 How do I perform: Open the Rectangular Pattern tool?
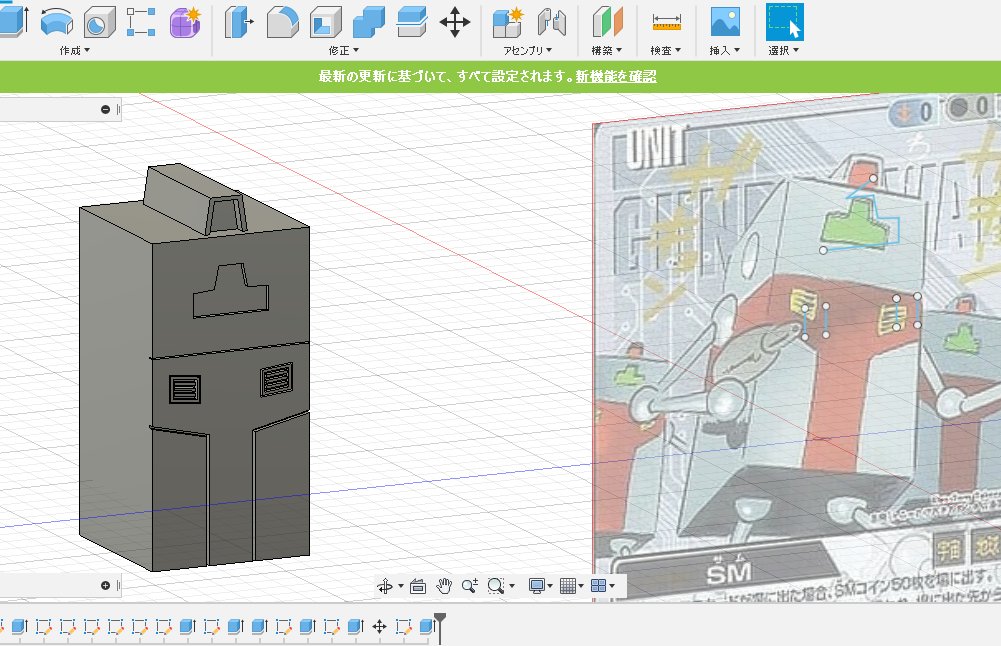pyautogui.click(x=141, y=22)
